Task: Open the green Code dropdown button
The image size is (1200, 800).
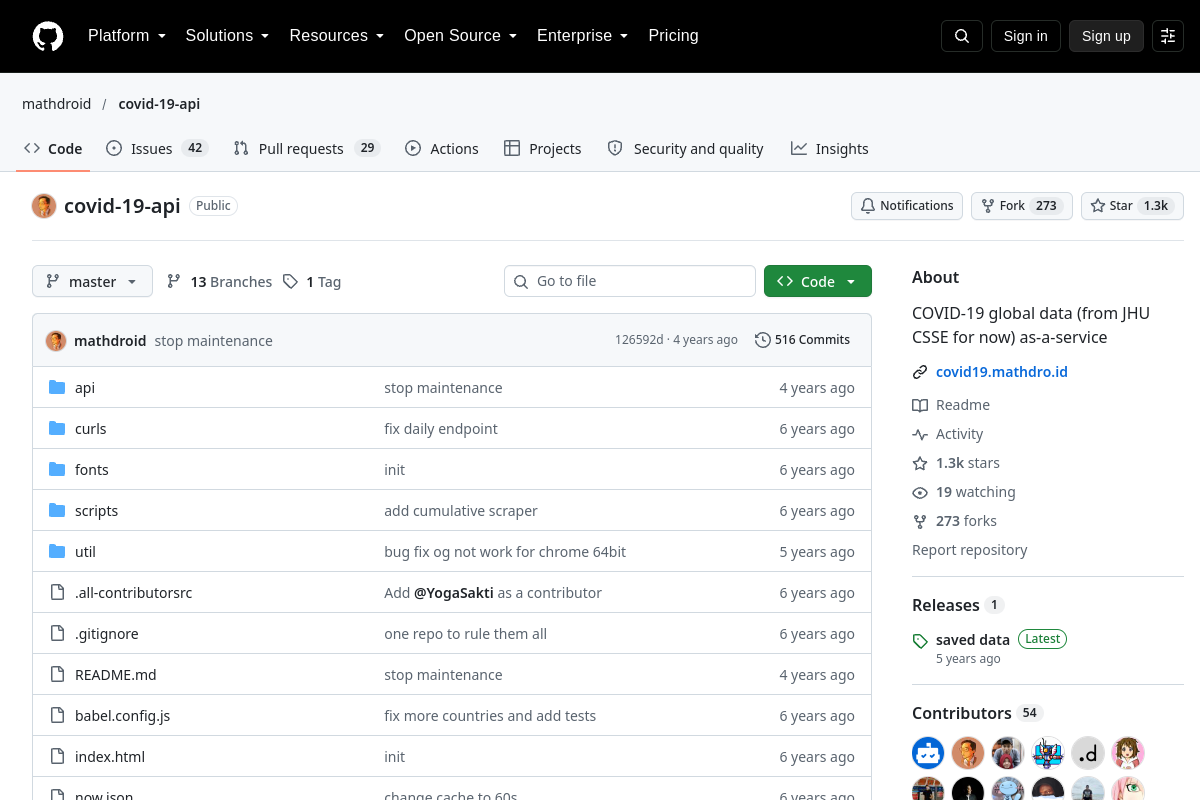Action: pos(818,281)
